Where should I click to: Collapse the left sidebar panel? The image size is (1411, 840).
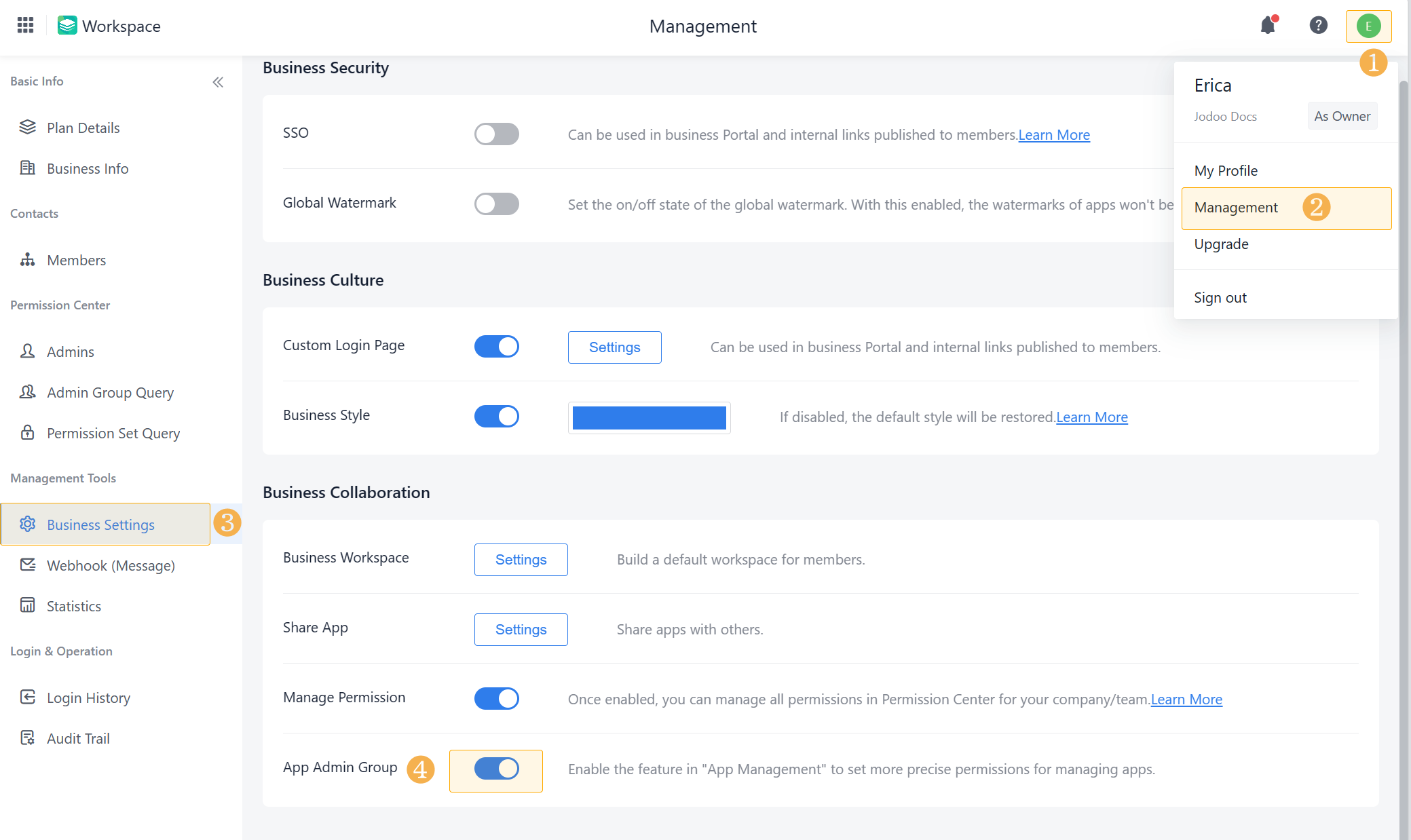pos(218,82)
